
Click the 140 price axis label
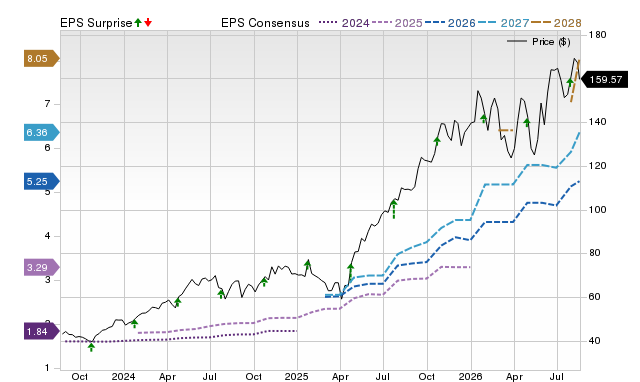(x=597, y=122)
